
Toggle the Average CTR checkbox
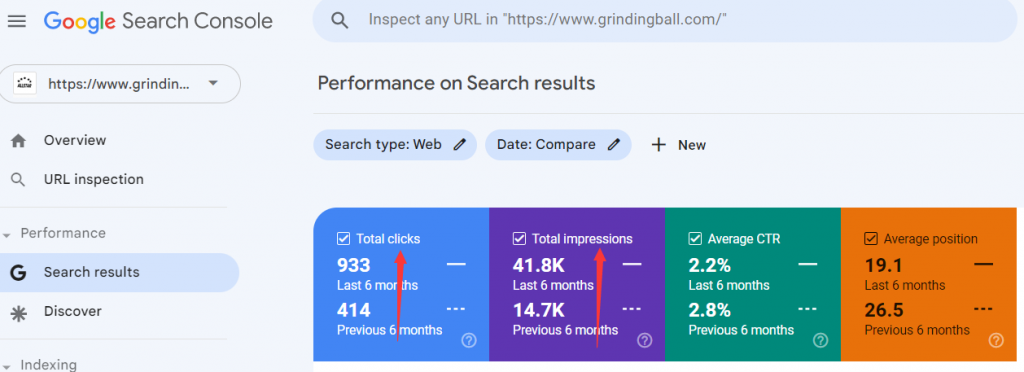tap(695, 239)
